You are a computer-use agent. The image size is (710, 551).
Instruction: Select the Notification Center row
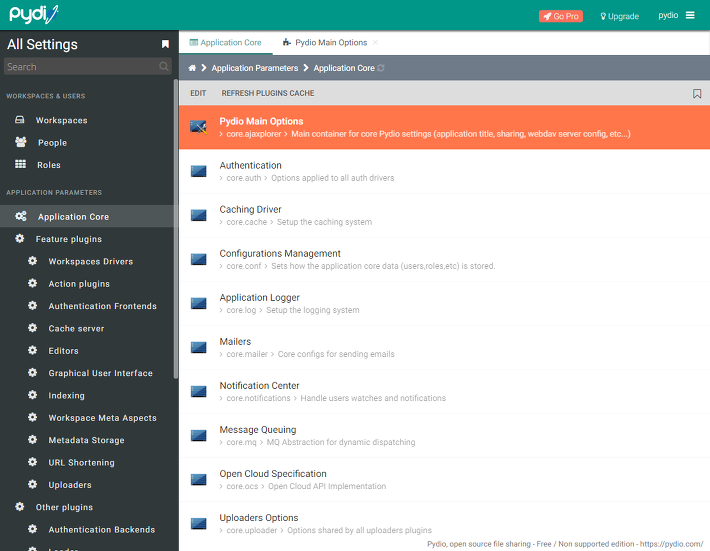pyautogui.click(x=444, y=392)
